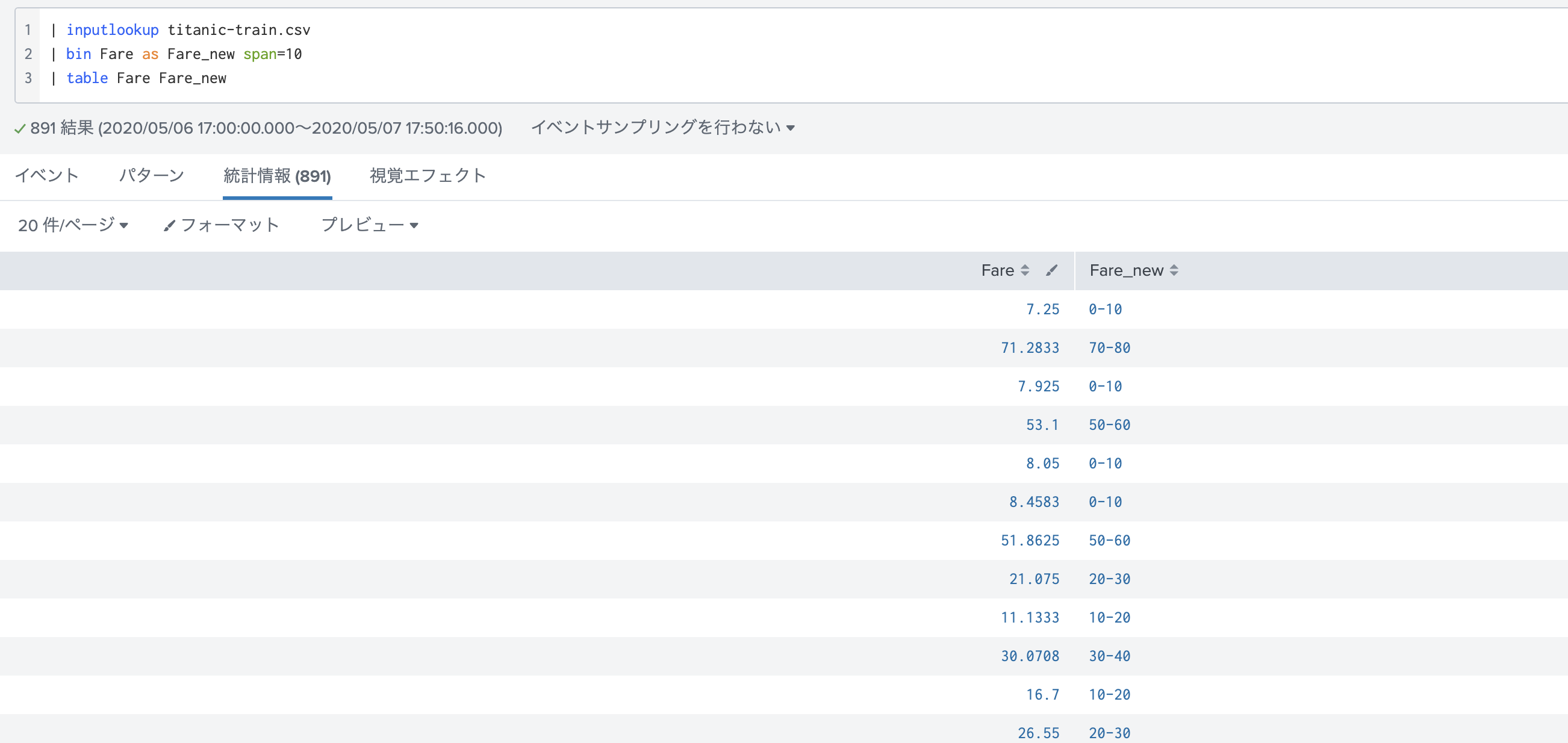Click the 30-40 Fare_new cell
The height and width of the screenshot is (743, 1568).
point(1109,656)
